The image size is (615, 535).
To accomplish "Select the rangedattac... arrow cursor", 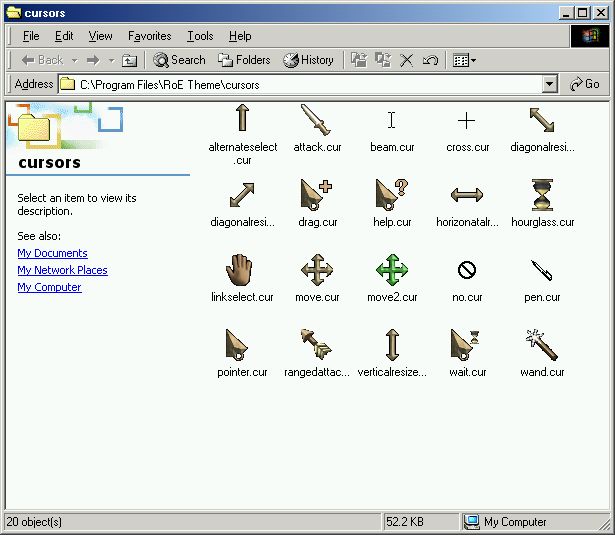I will point(316,344).
